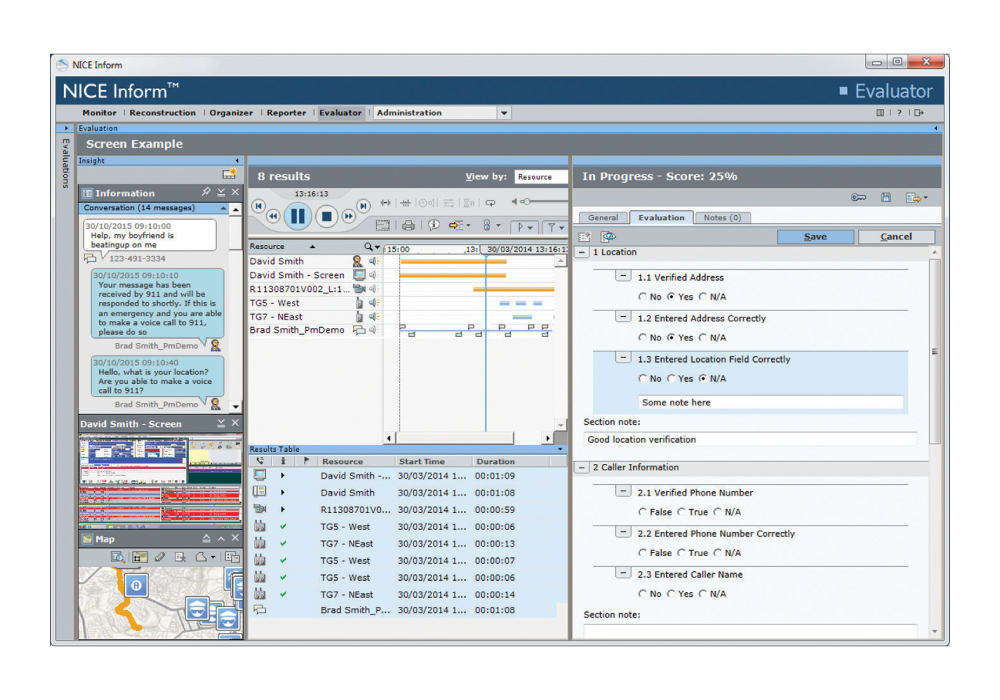Pause the audio playback
This screenshot has height=700, width=1000.
pyautogui.click(x=297, y=216)
